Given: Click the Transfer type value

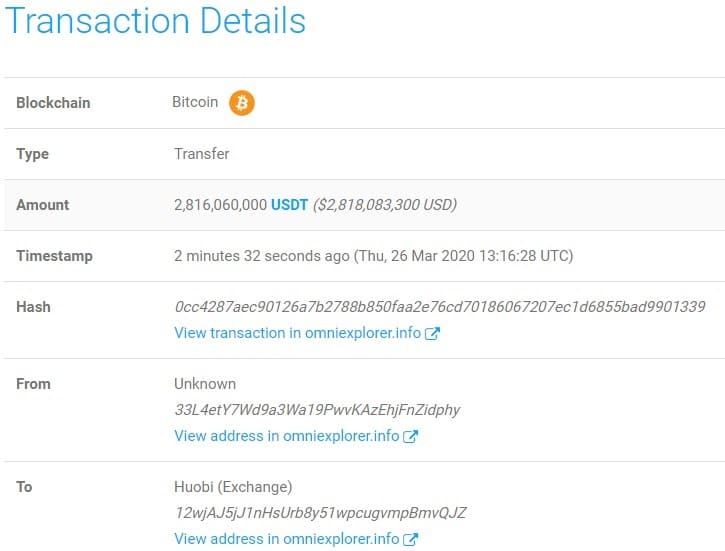Looking at the screenshot, I should coord(201,154).
